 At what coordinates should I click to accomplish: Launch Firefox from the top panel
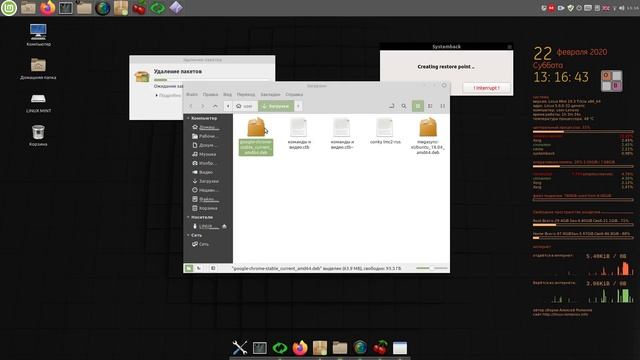point(47,8)
